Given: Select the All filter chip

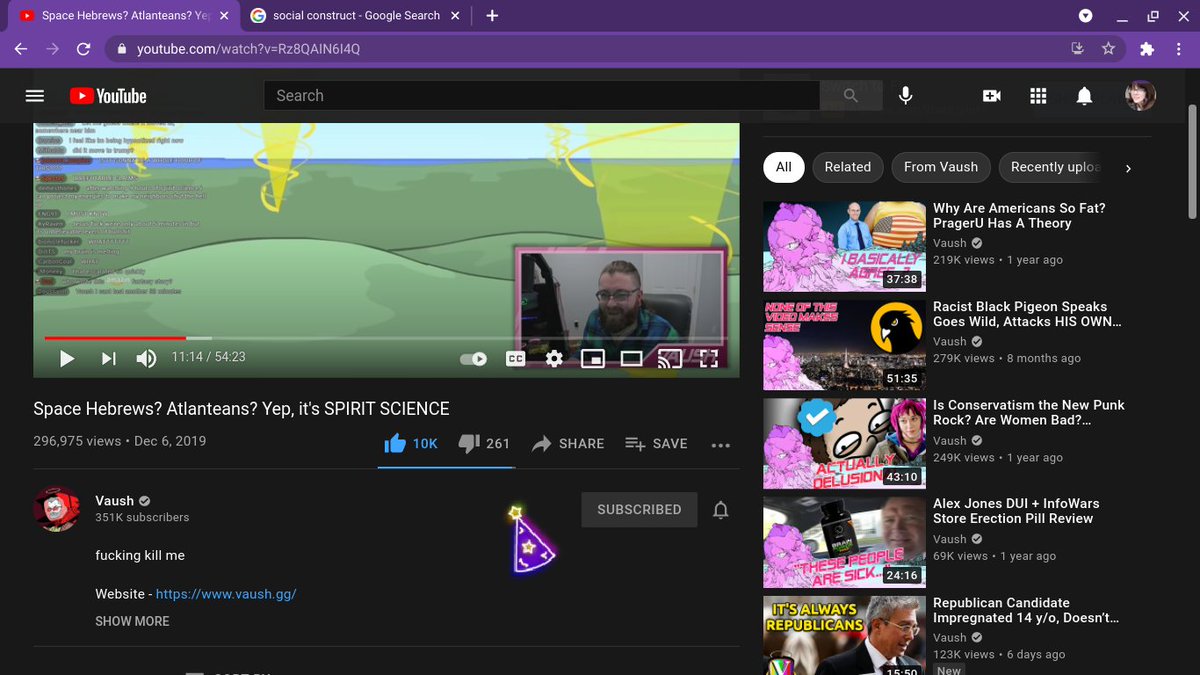Looking at the screenshot, I should point(784,167).
